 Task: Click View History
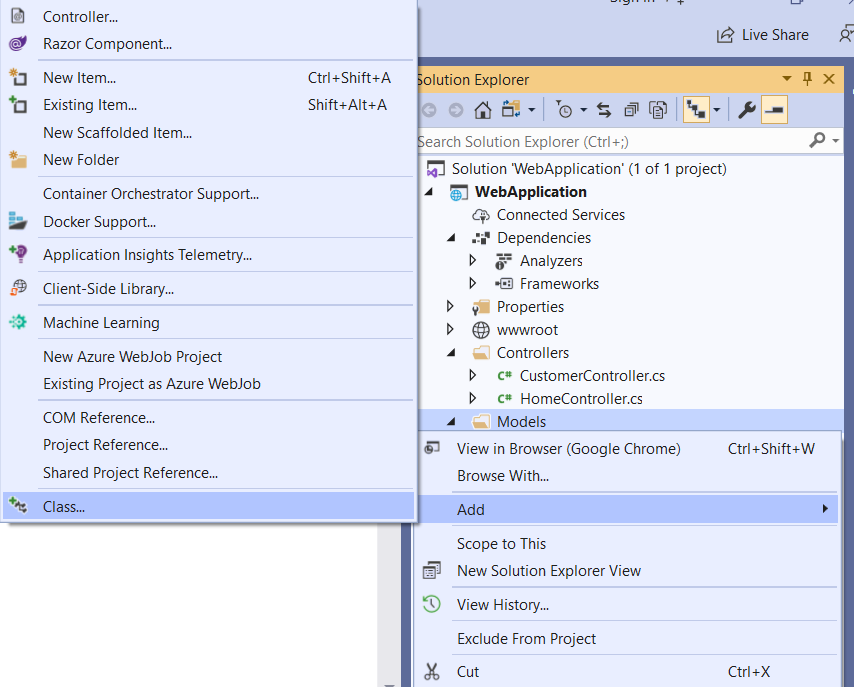click(x=503, y=604)
